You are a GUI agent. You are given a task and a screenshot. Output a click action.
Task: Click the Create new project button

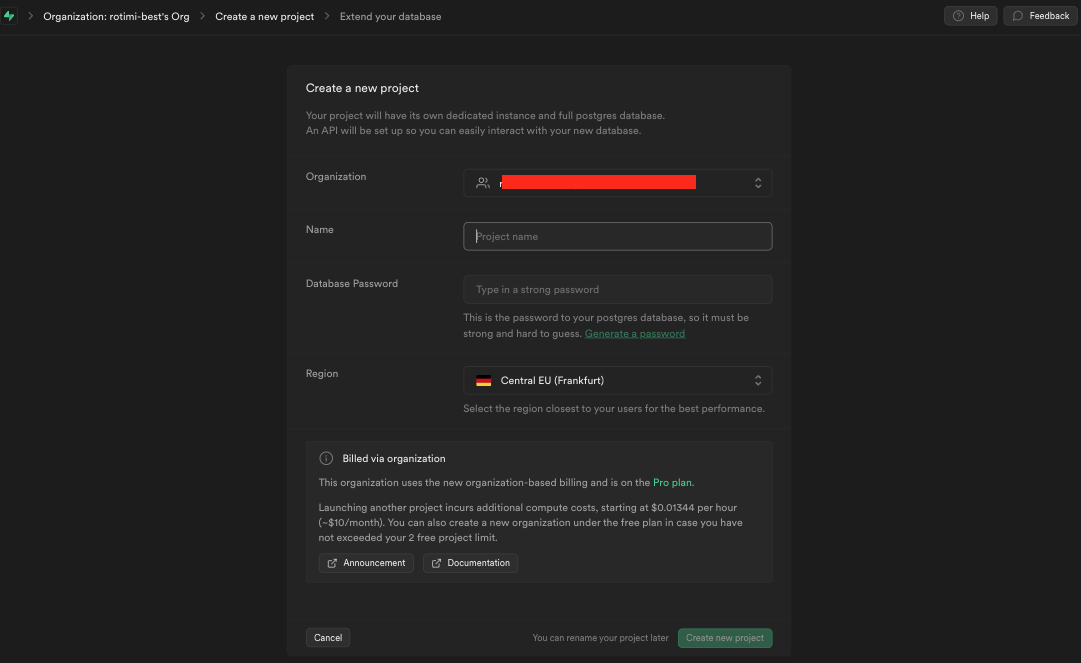725,638
